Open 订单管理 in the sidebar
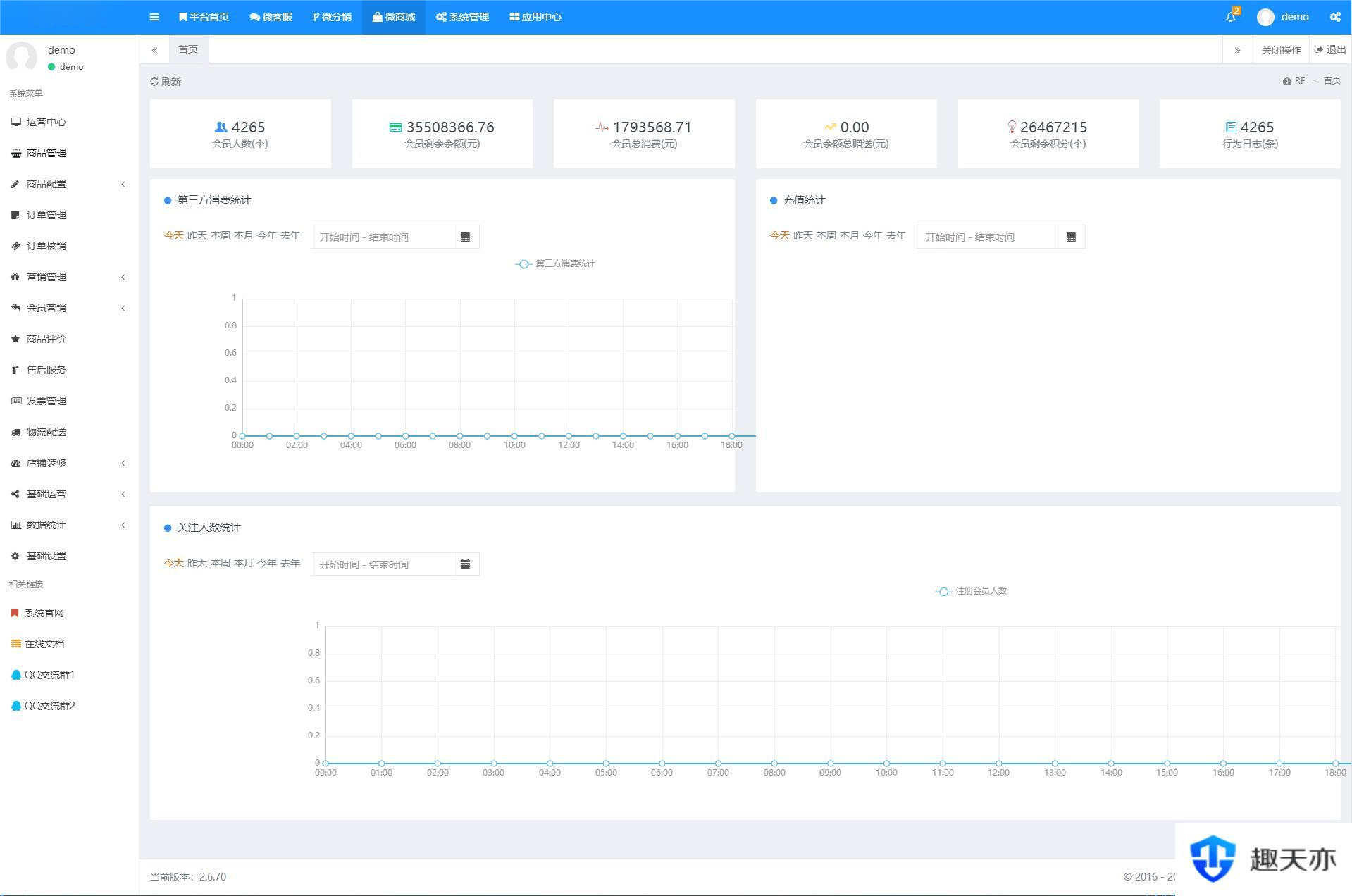 (68, 215)
